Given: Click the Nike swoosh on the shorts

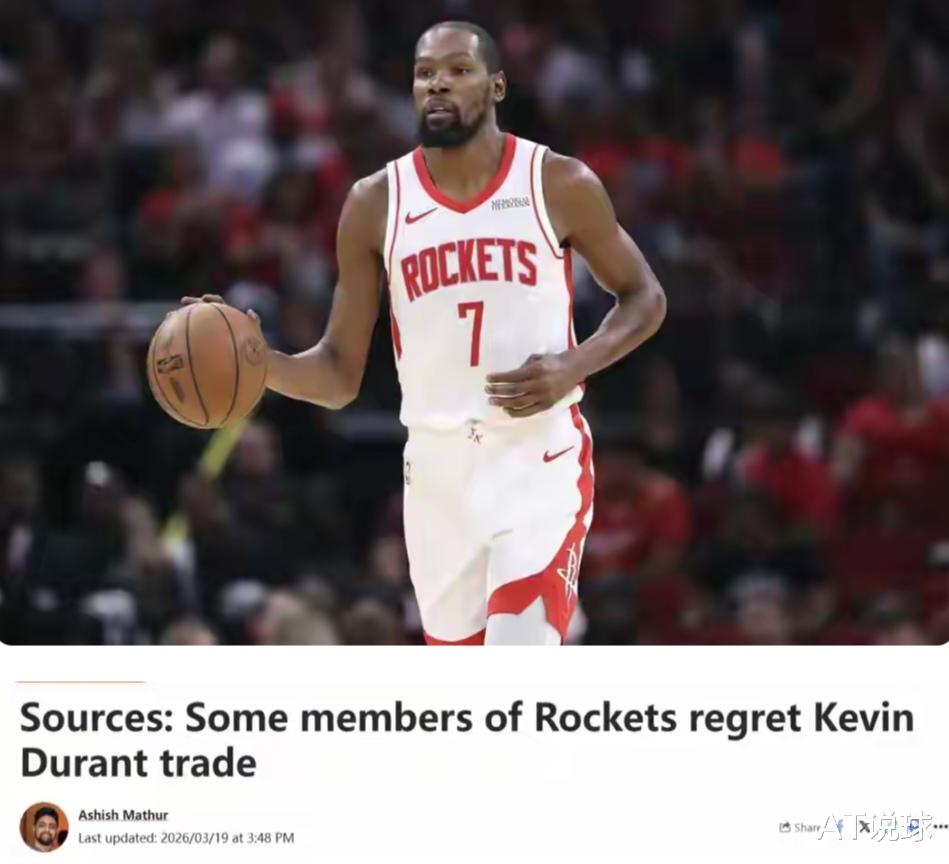Looking at the screenshot, I should (557, 454).
